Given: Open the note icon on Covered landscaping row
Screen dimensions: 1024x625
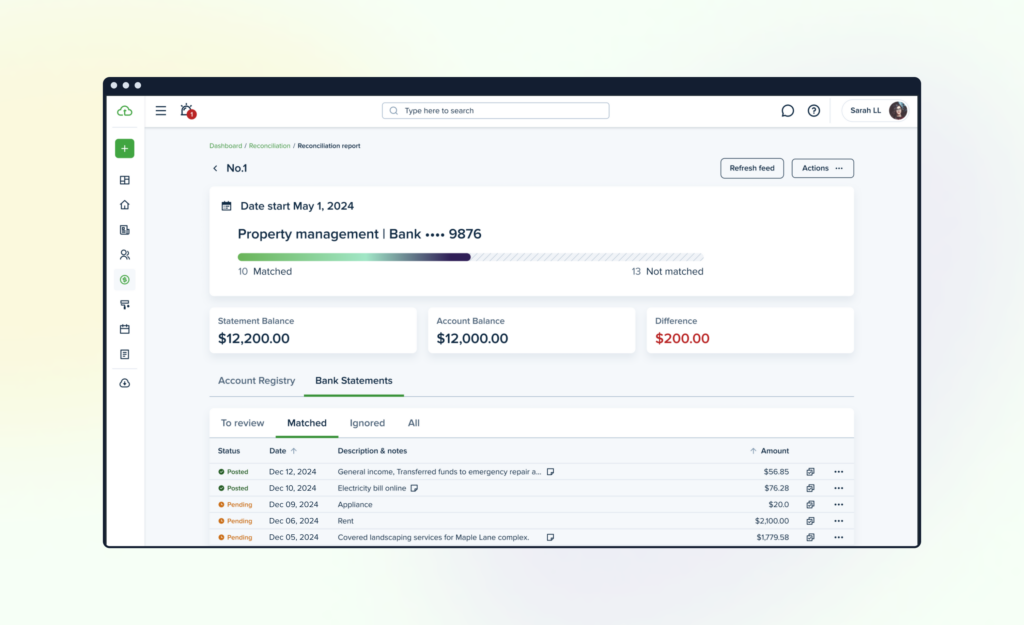Looking at the screenshot, I should pos(551,537).
